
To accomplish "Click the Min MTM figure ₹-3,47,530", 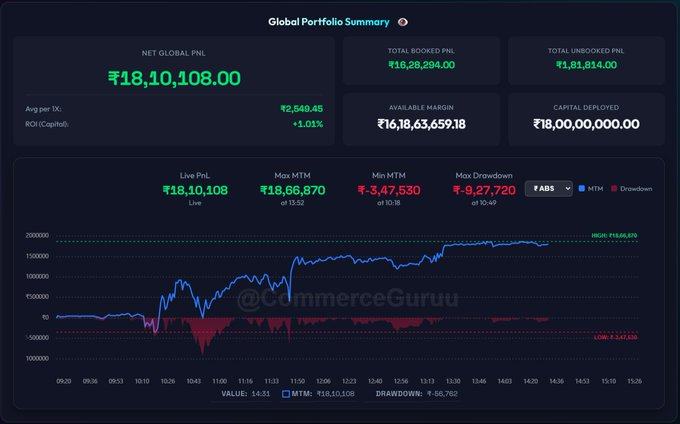I will coord(389,190).
